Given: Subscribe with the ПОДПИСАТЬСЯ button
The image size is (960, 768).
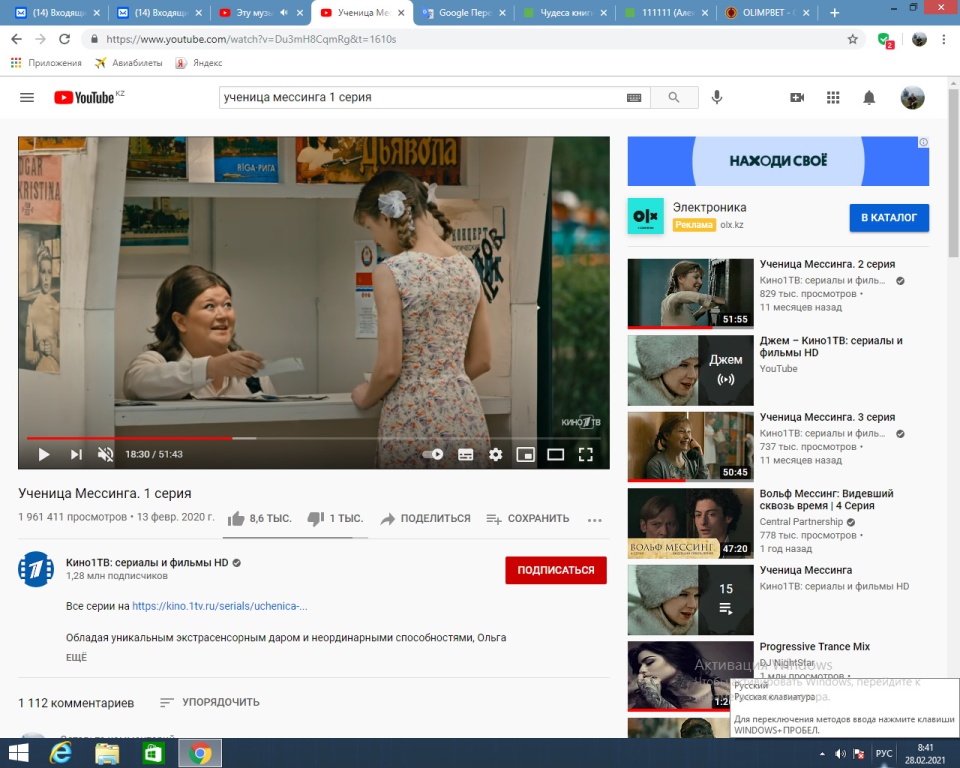Looking at the screenshot, I should [556, 570].
